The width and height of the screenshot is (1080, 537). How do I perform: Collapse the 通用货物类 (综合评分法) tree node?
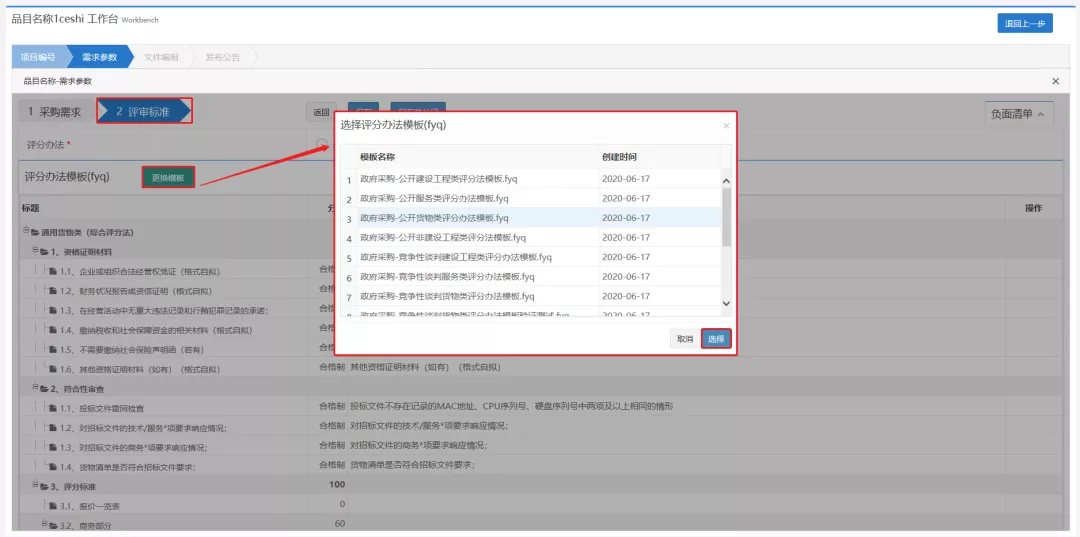24,232
